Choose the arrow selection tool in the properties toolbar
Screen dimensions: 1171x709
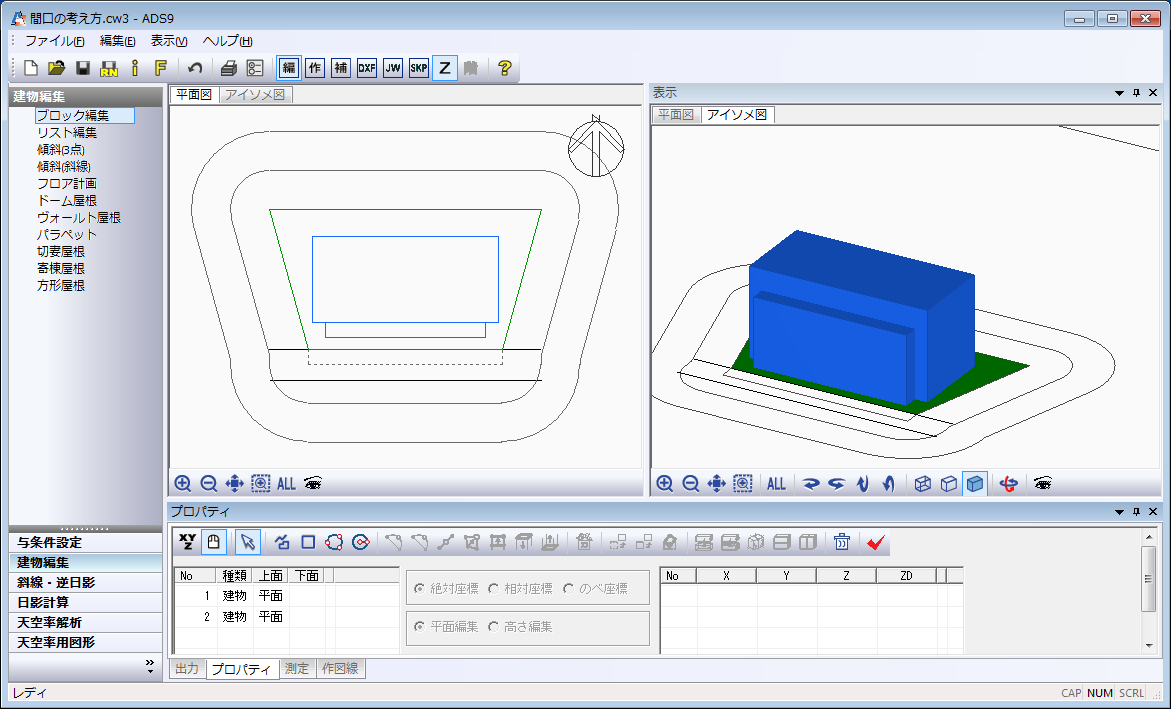[x=248, y=542]
